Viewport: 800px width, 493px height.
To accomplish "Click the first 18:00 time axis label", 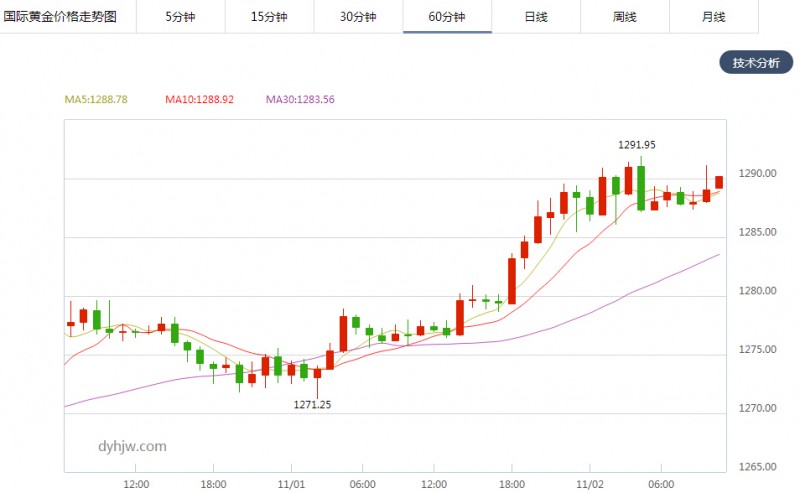I will [x=213, y=484].
